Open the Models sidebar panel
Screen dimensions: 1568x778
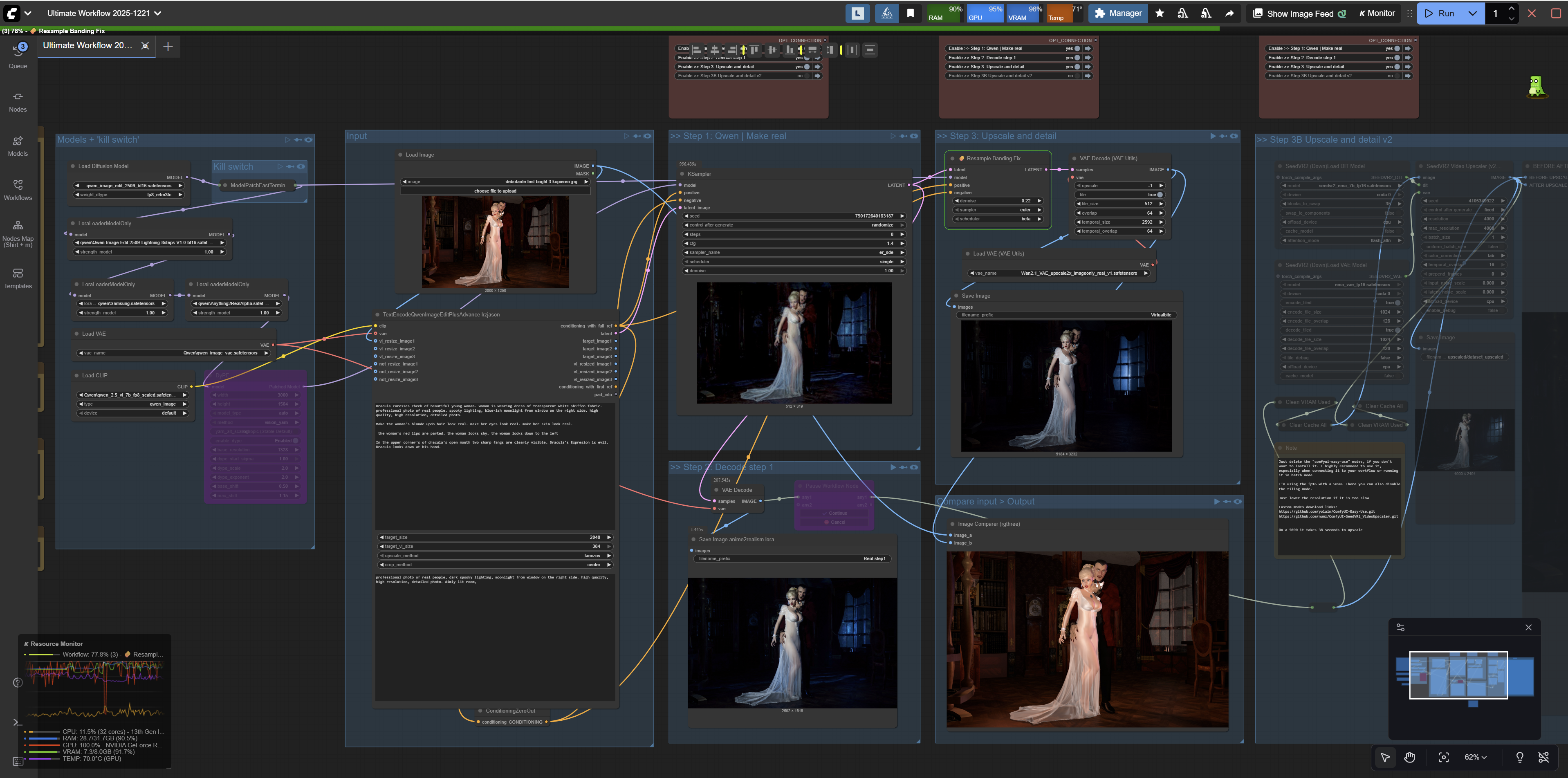(x=18, y=146)
